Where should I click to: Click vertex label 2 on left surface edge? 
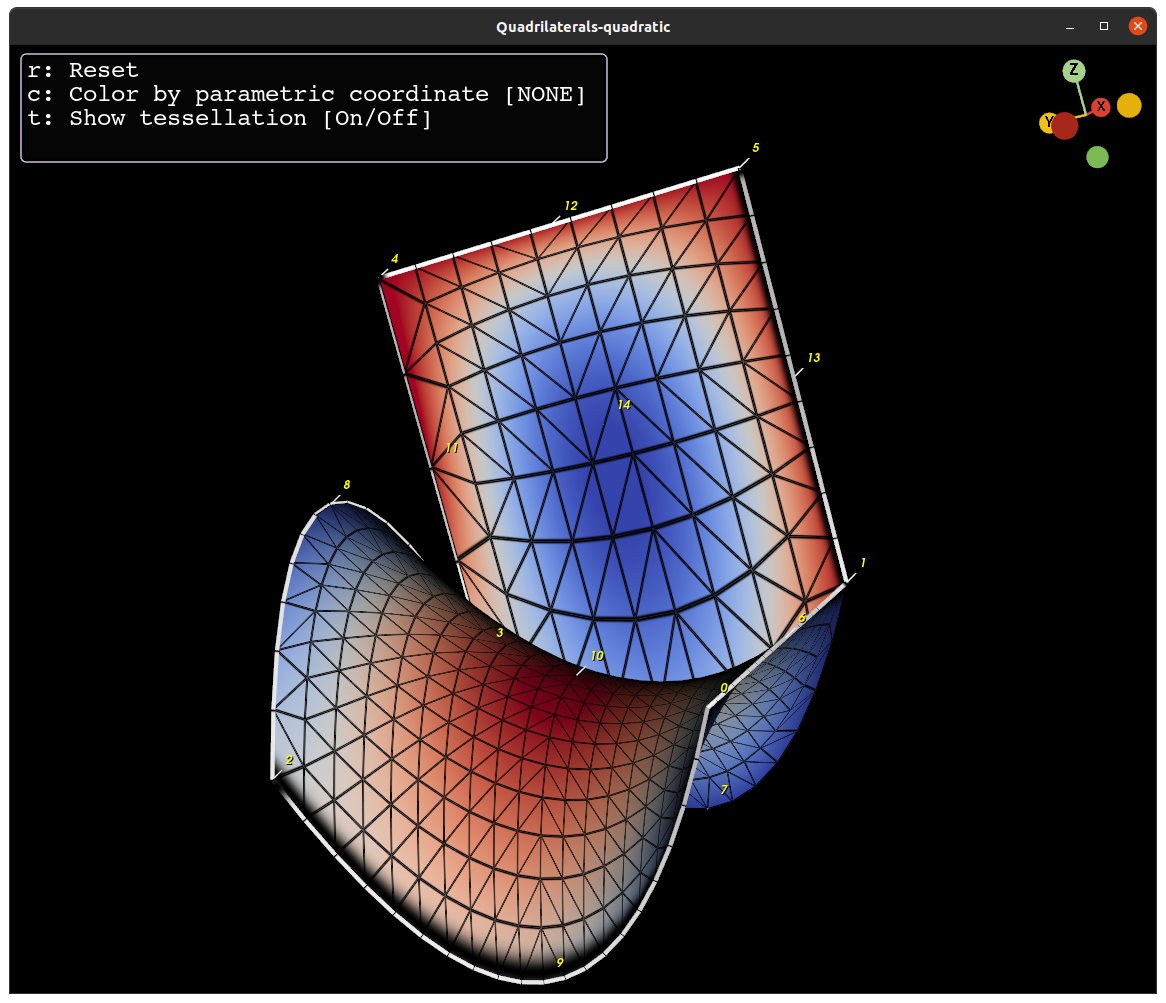click(288, 760)
